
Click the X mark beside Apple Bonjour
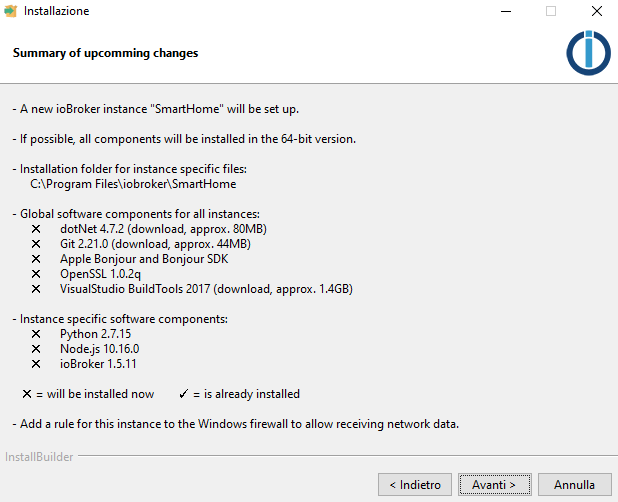(36, 259)
